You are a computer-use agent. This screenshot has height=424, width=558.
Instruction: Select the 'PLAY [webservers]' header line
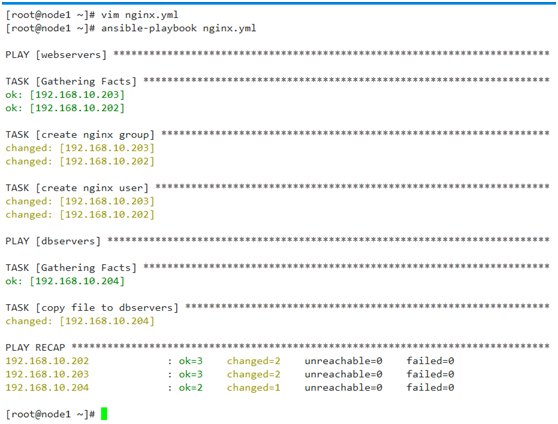tap(278, 55)
